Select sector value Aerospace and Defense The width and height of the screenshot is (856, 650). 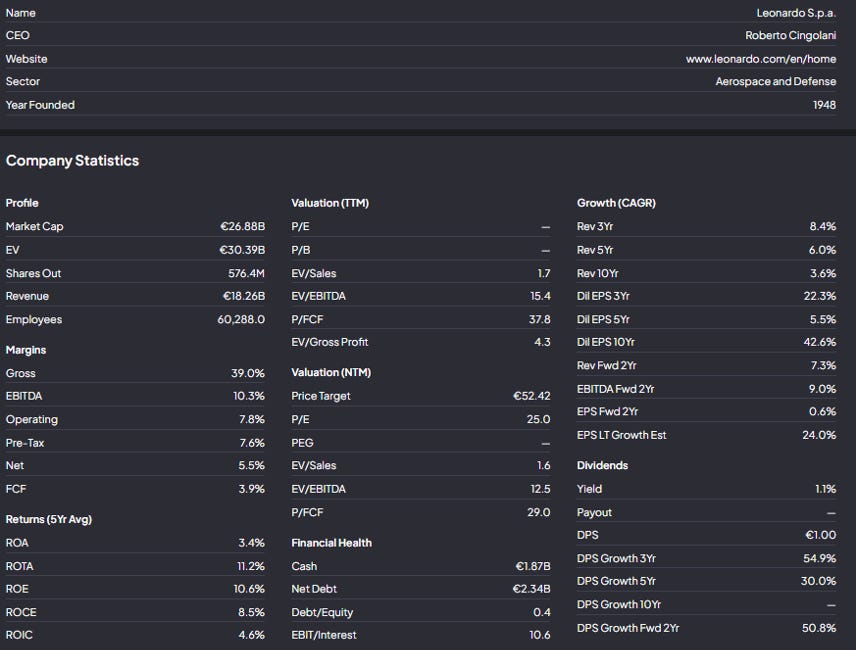[775, 81]
